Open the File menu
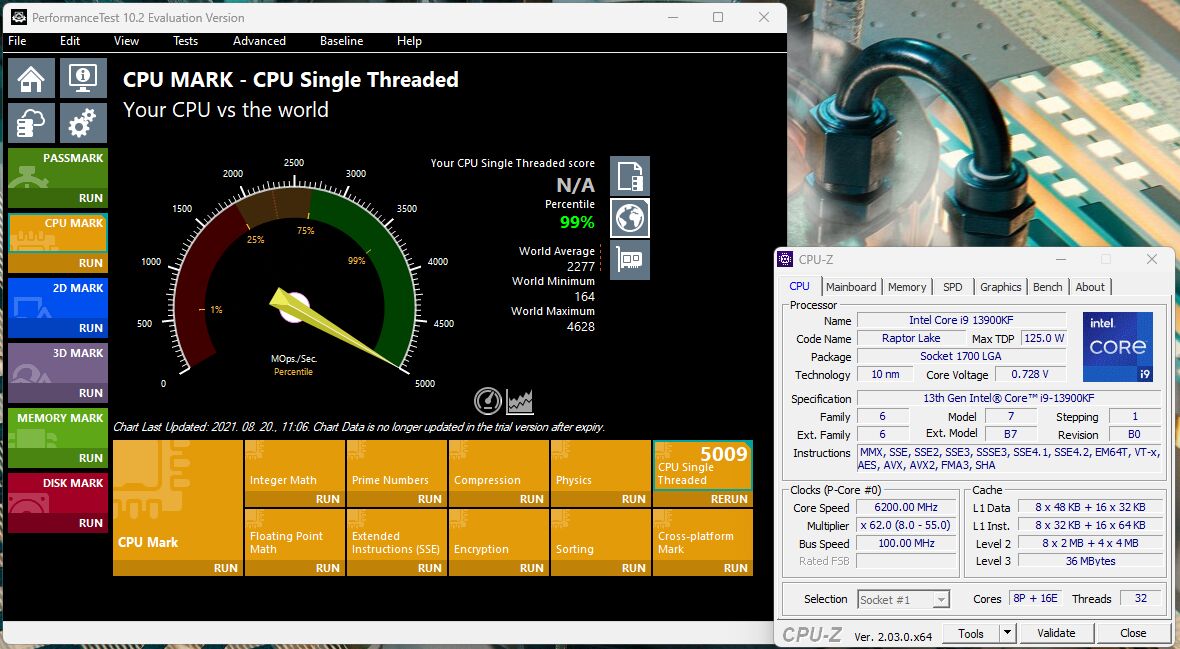The height and width of the screenshot is (649, 1180). pyautogui.click(x=17, y=41)
